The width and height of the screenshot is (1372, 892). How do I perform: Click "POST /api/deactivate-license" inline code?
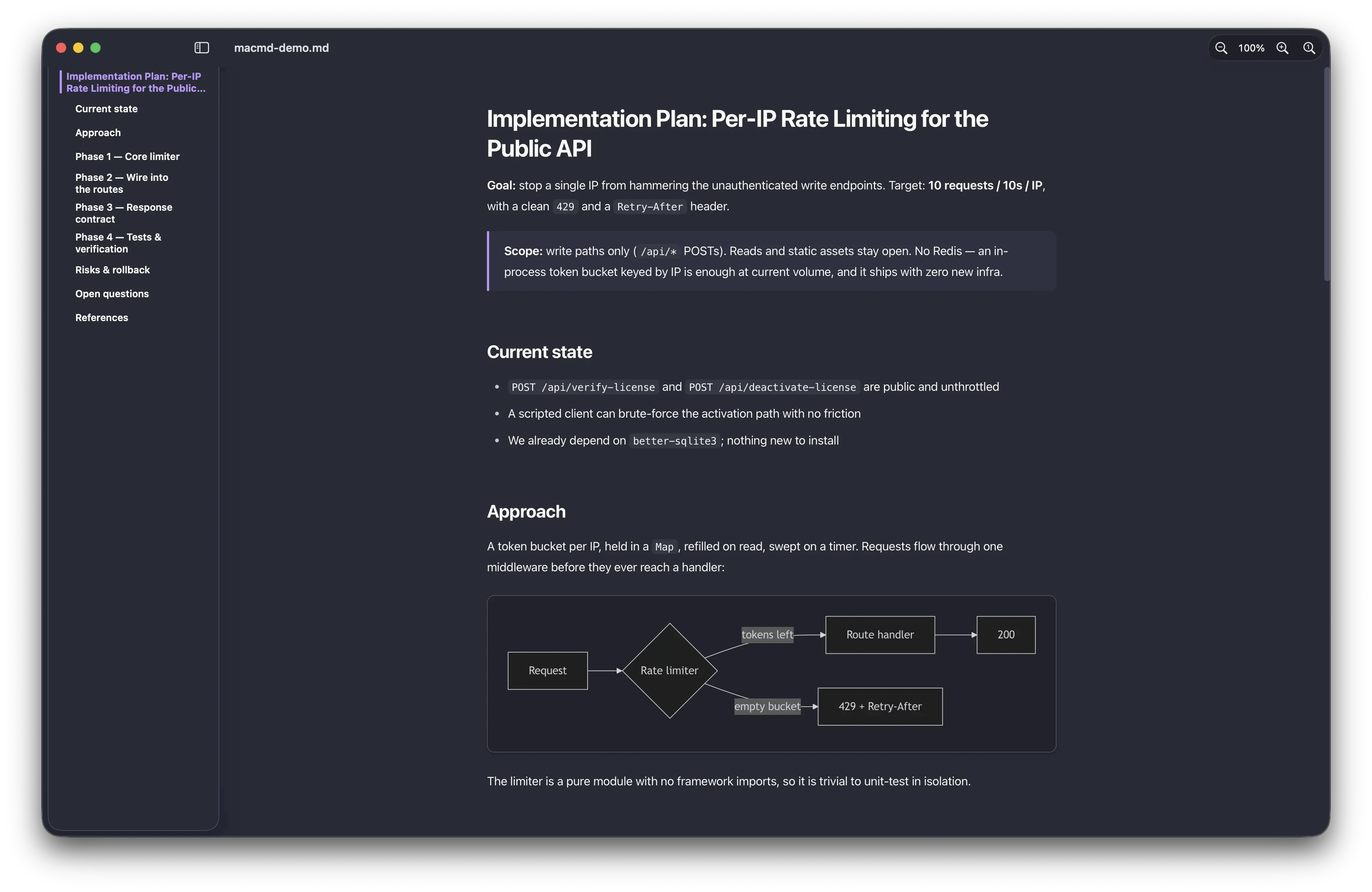click(x=772, y=387)
